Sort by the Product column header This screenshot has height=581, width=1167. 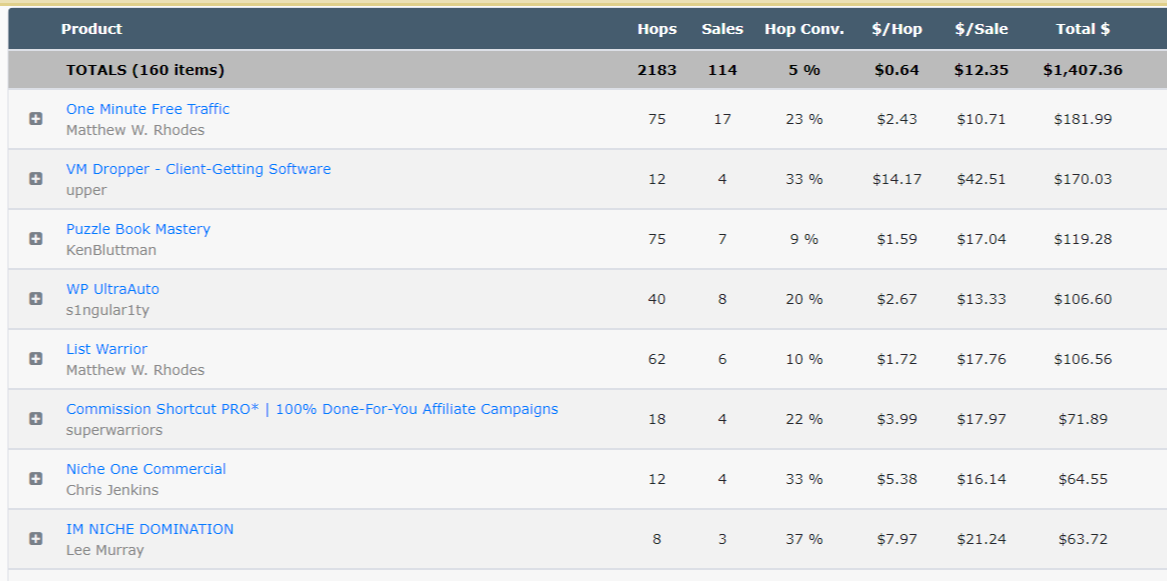tap(92, 29)
